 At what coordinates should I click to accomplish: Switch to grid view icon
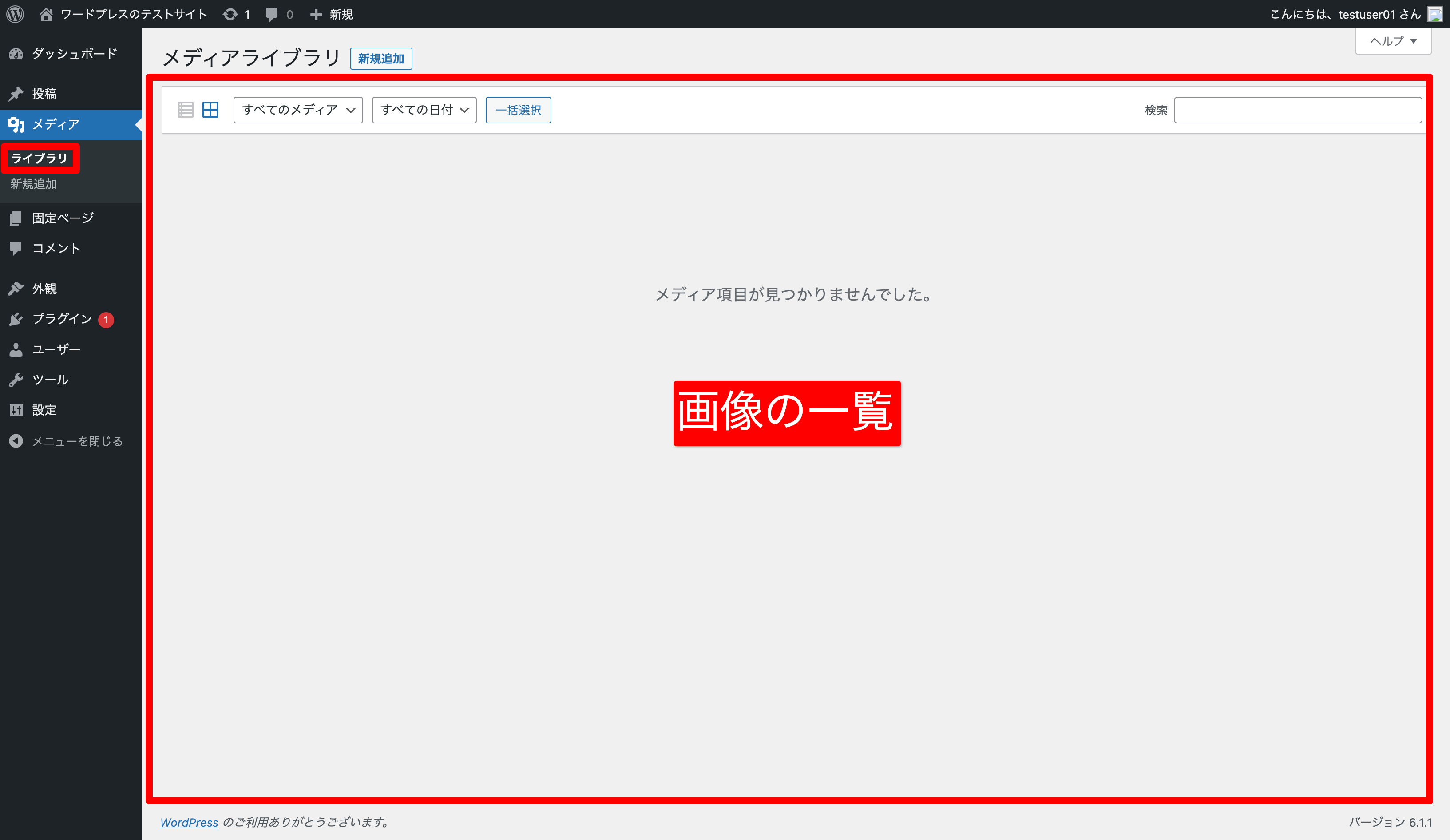point(210,109)
